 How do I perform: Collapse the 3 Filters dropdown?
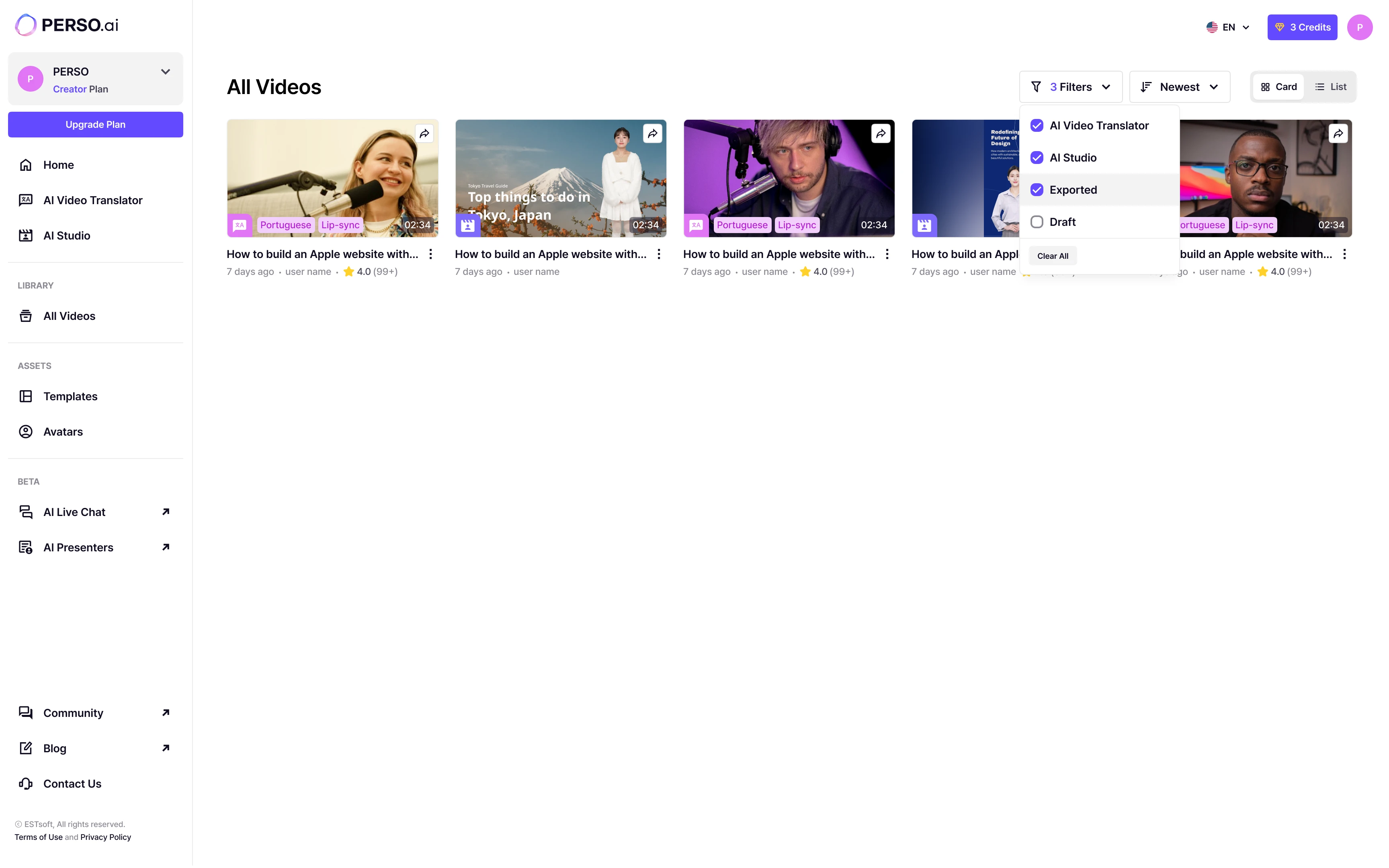(x=1070, y=87)
